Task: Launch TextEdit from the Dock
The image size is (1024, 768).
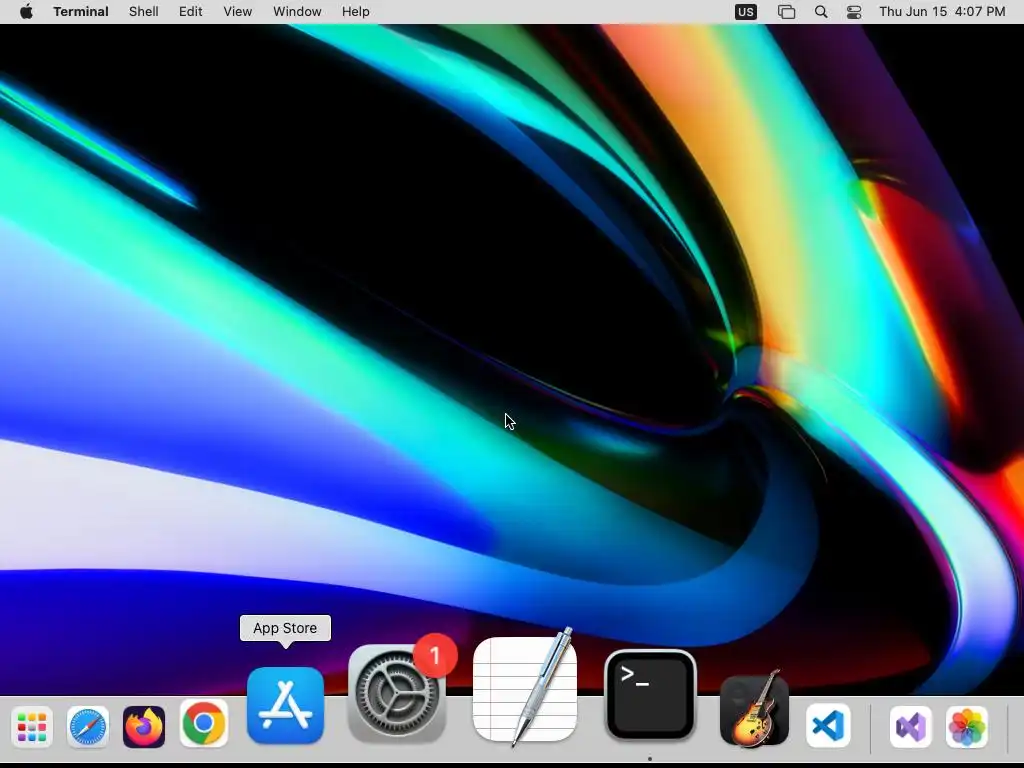Action: click(x=525, y=690)
